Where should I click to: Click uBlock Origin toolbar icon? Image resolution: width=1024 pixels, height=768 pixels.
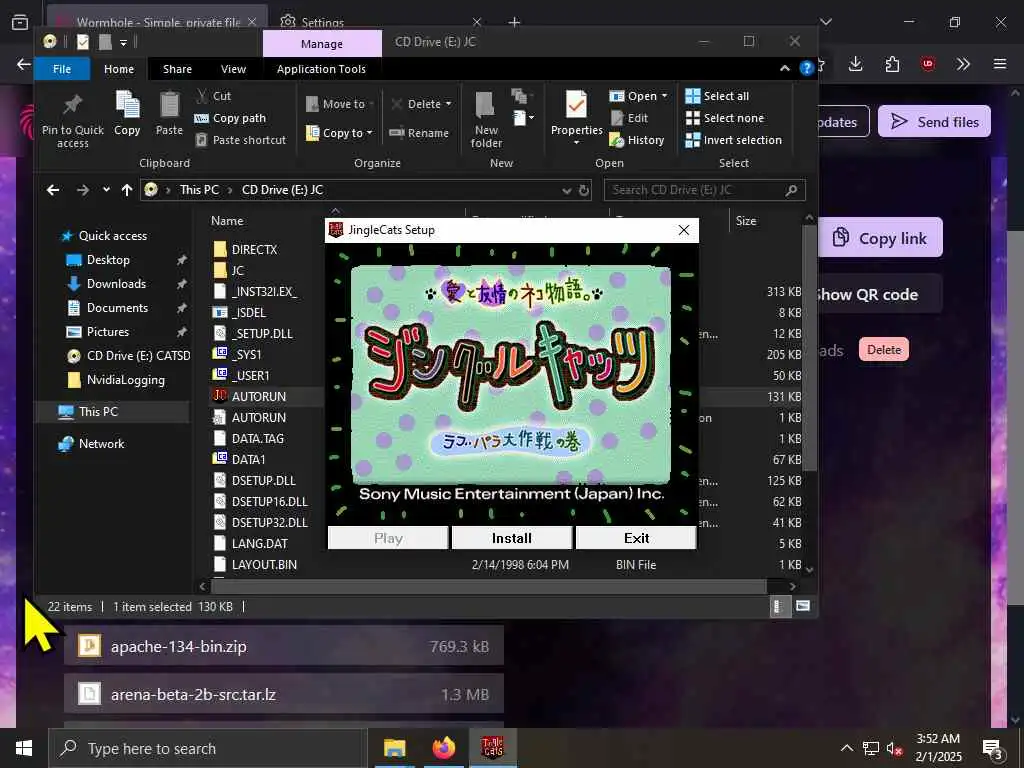click(927, 64)
